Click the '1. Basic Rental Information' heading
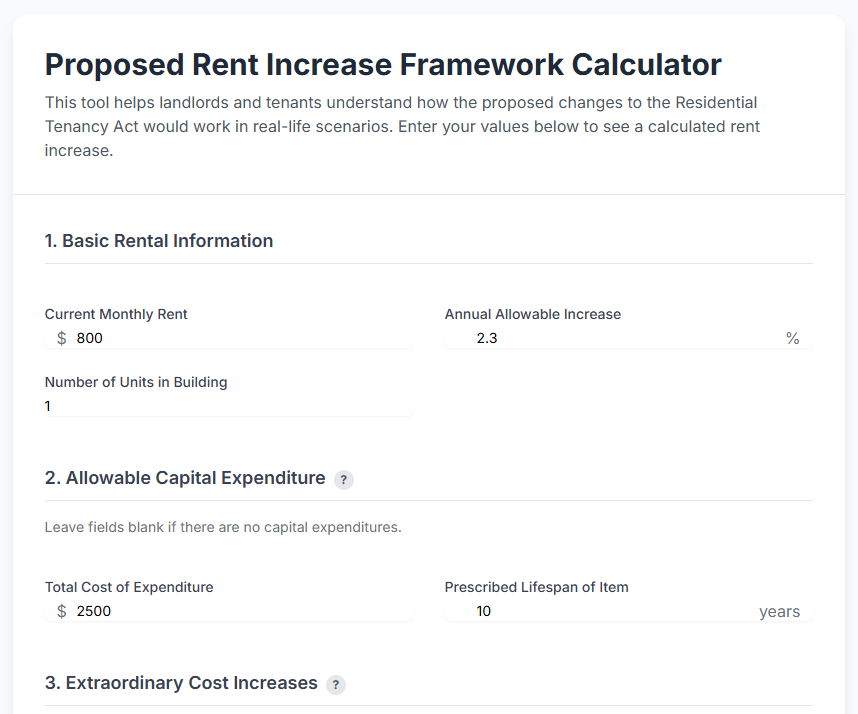This screenshot has width=858, height=714. [x=159, y=241]
